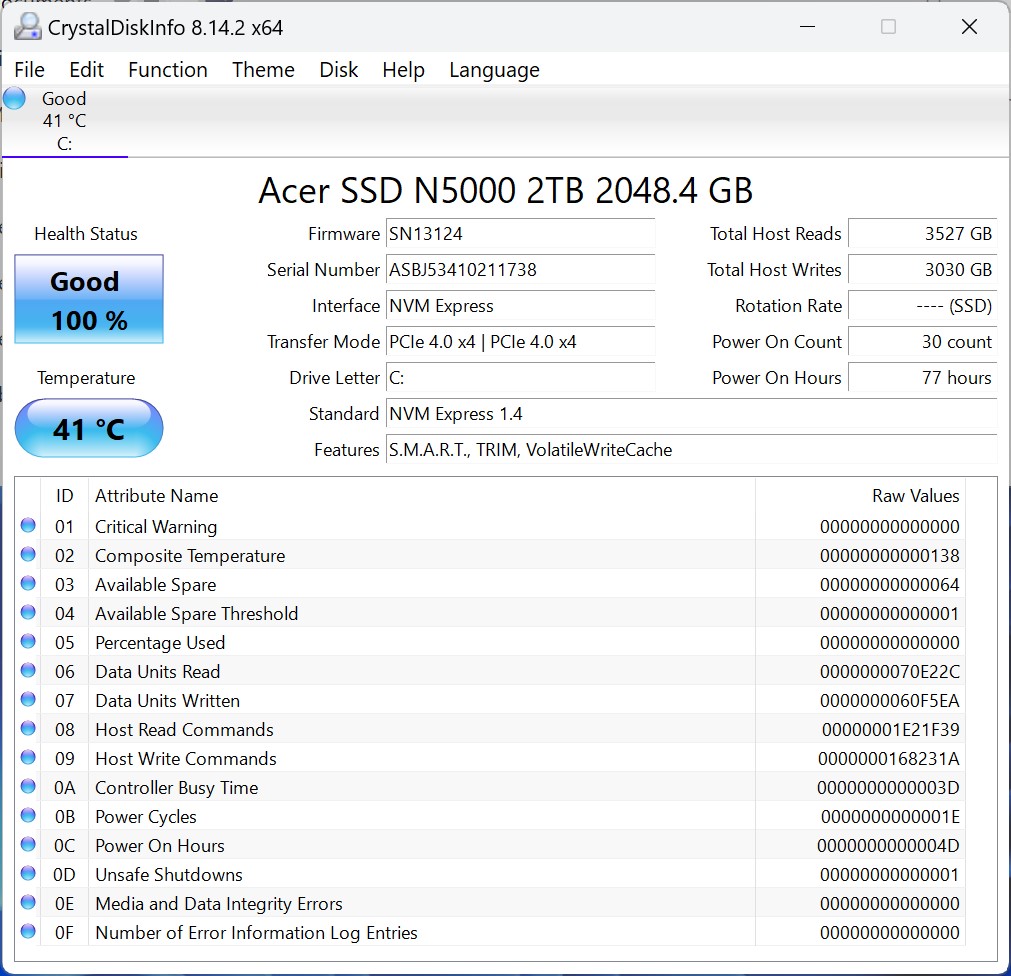Open the Function menu
The image size is (1011, 976).
click(168, 70)
